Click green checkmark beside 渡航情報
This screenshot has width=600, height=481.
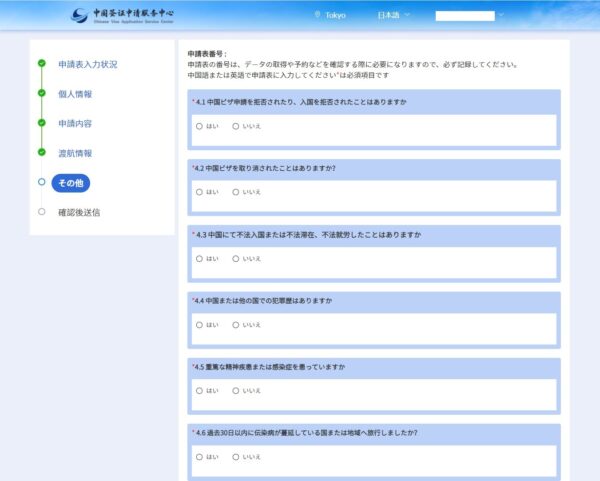coord(41,153)
